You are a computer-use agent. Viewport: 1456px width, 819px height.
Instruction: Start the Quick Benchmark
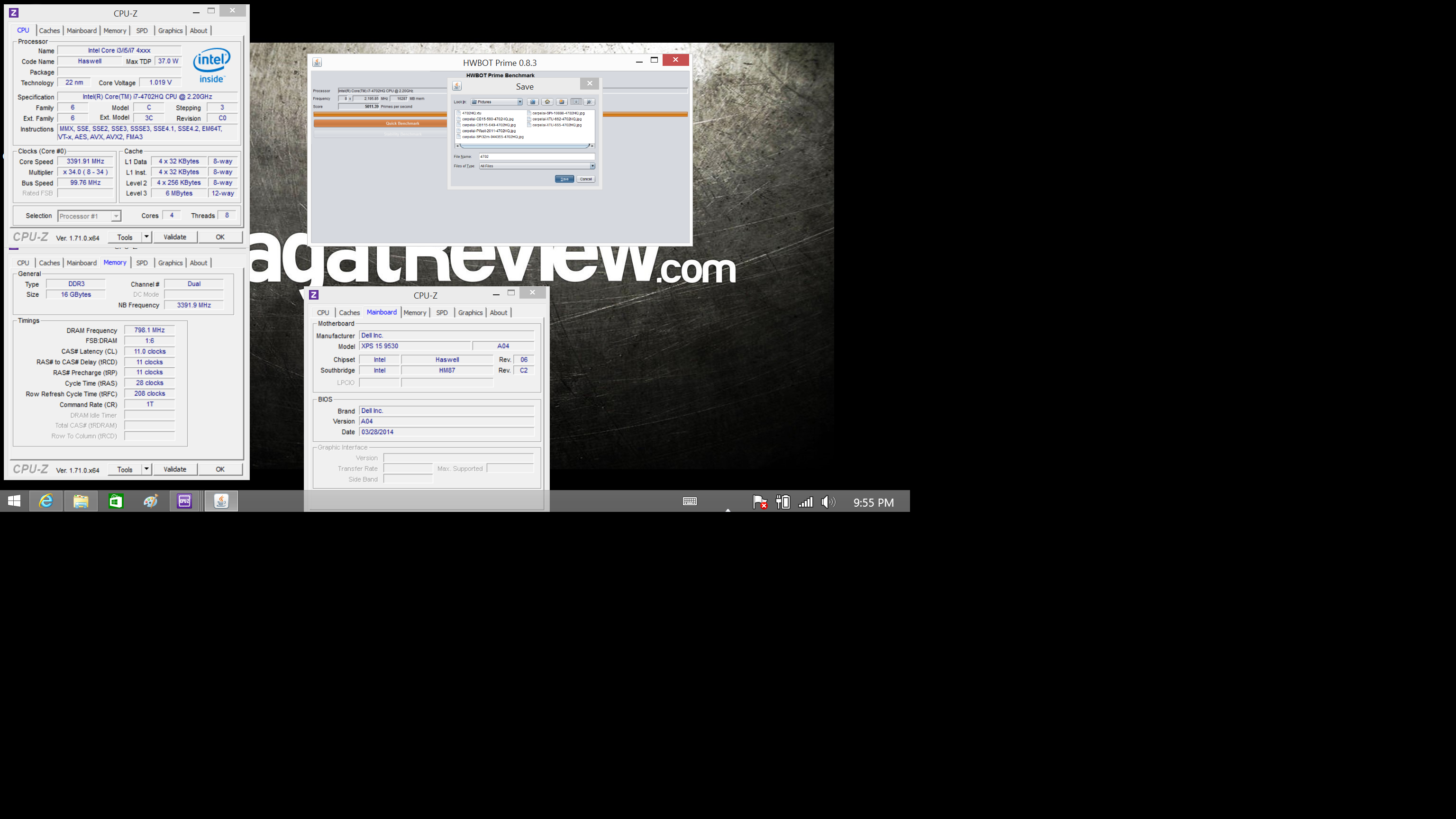tap(381, 123)
